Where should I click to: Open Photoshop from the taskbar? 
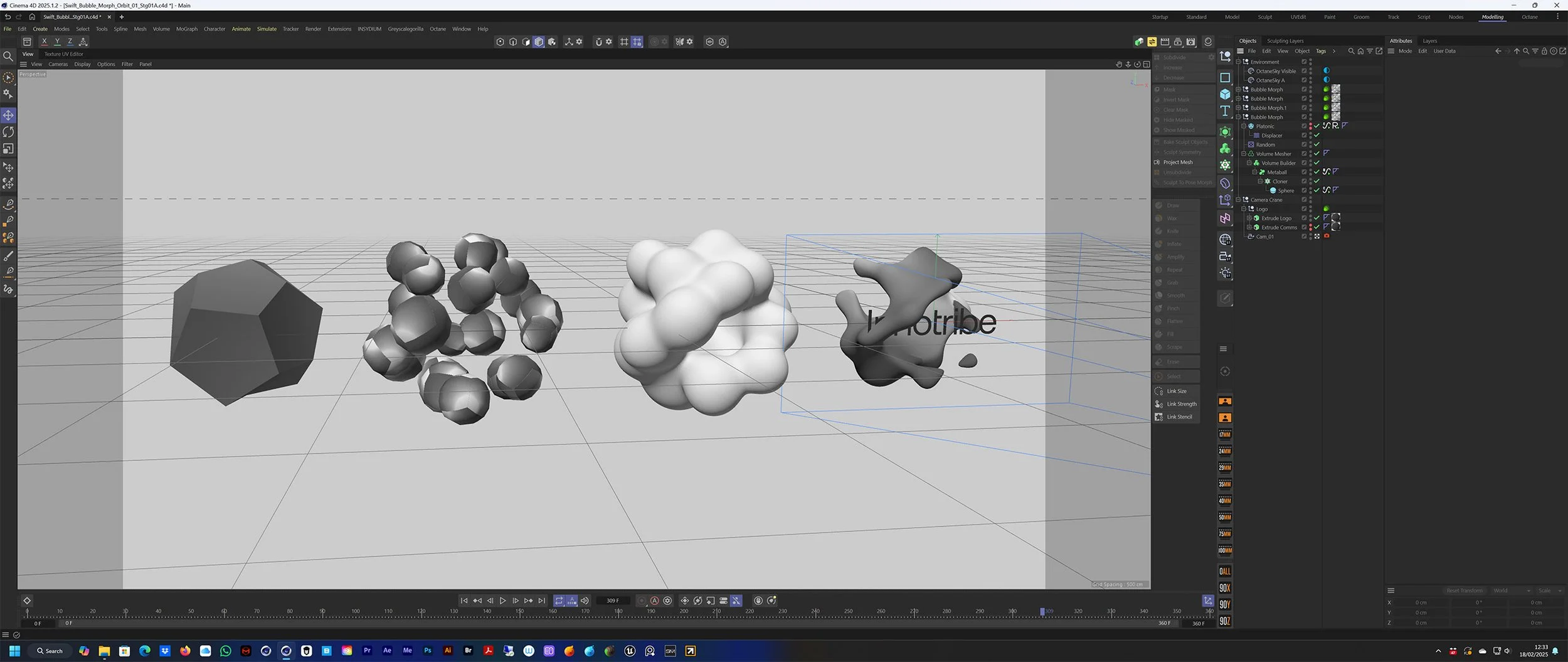[x=428, y=651]
